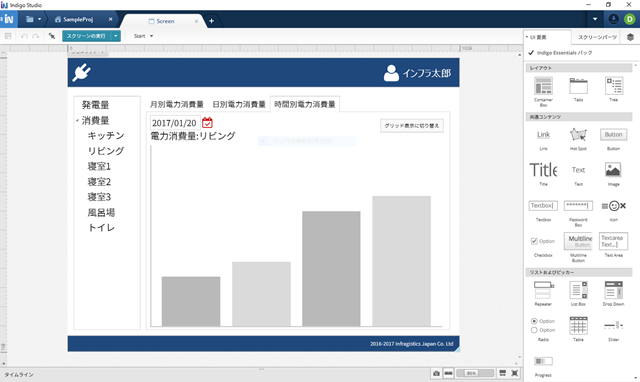The image size is (640, 382).
Task: Select the Title element
Action: click(x=543, y=173)
